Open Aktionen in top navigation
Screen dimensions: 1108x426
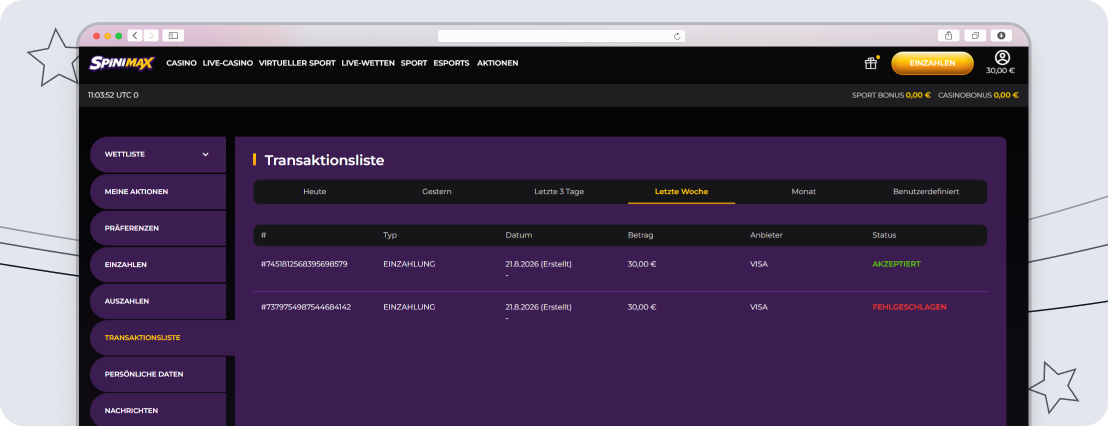click(497, 63)
